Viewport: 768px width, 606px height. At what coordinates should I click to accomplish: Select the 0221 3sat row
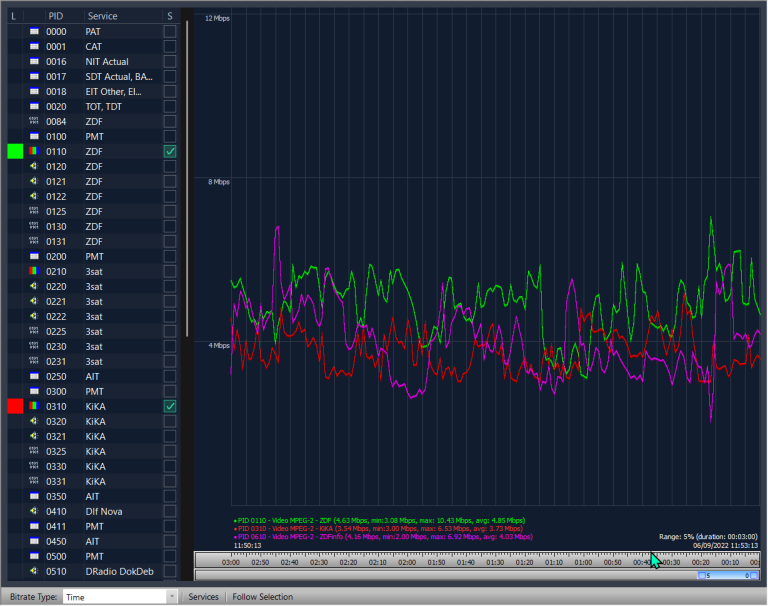click(x=93, y=301)
